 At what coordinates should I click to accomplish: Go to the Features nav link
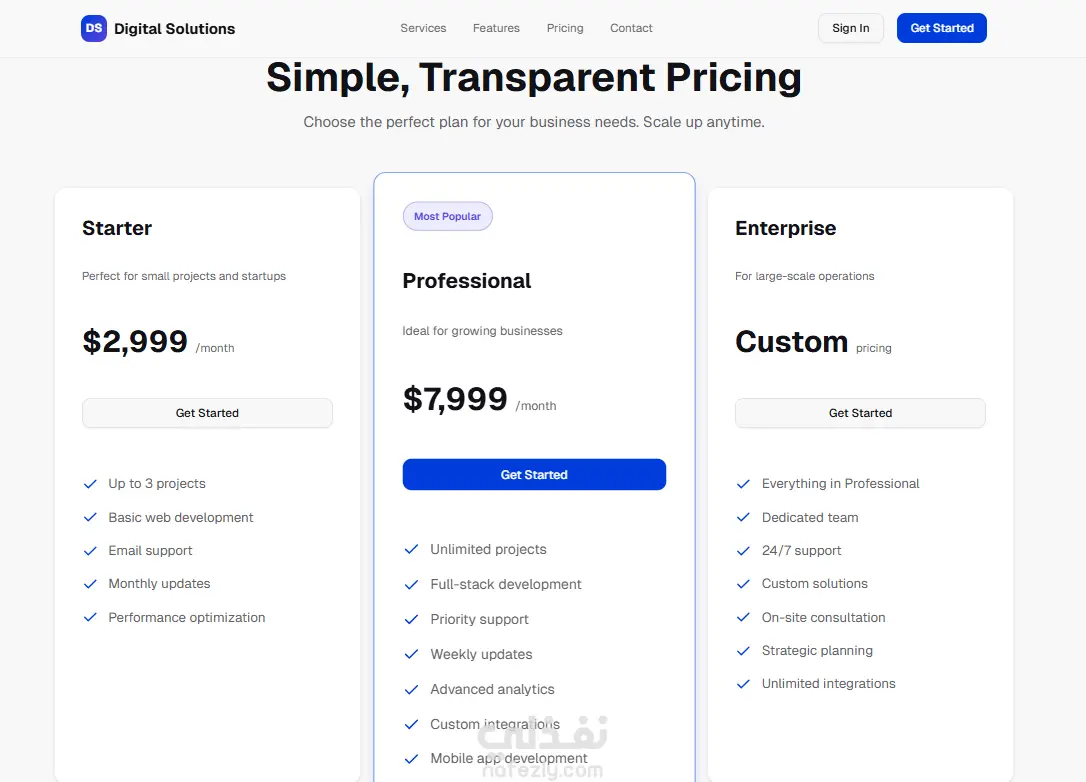tap(496, 28)
